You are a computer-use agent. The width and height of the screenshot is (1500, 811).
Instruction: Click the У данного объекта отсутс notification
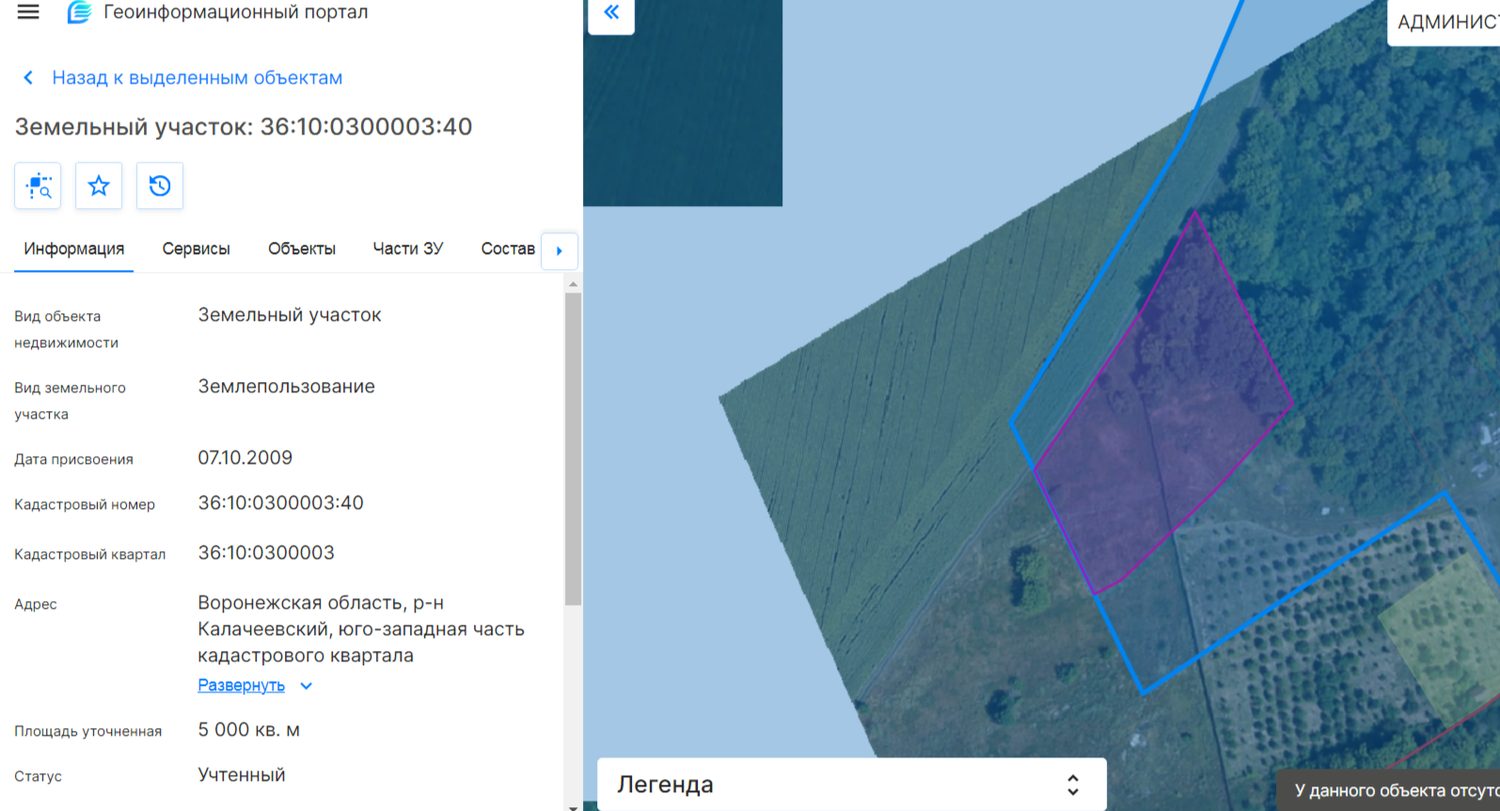click(1388, 790)
